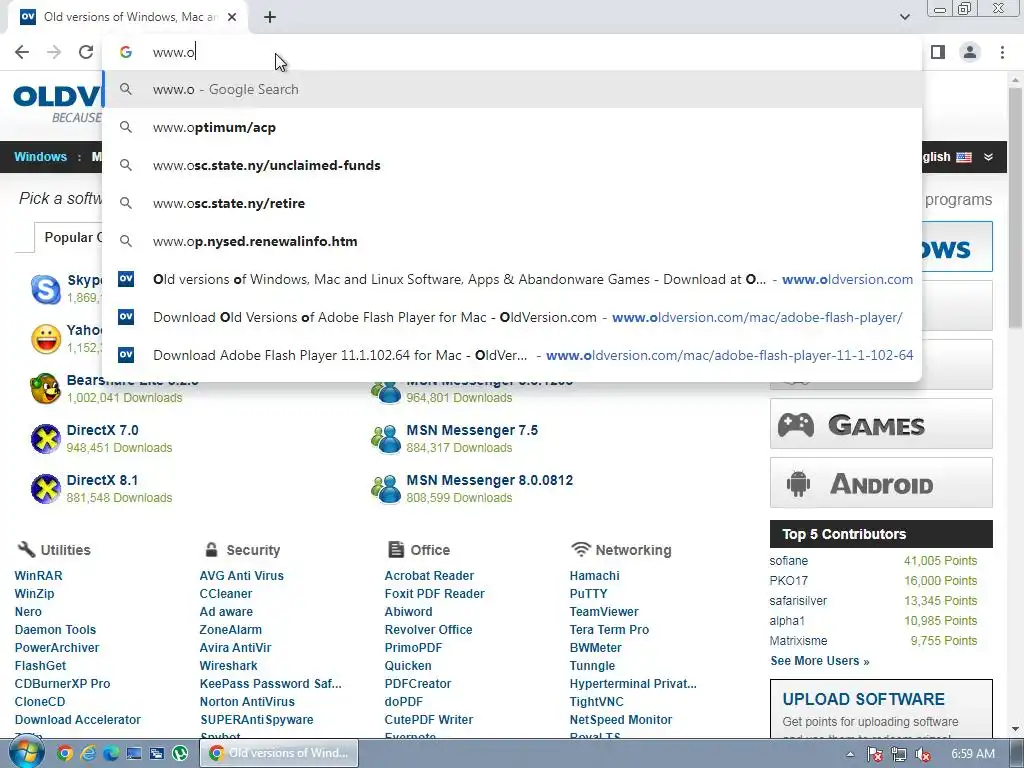
Task: Open the Foxit PDF Reader link
Action: tap(434, 594)
